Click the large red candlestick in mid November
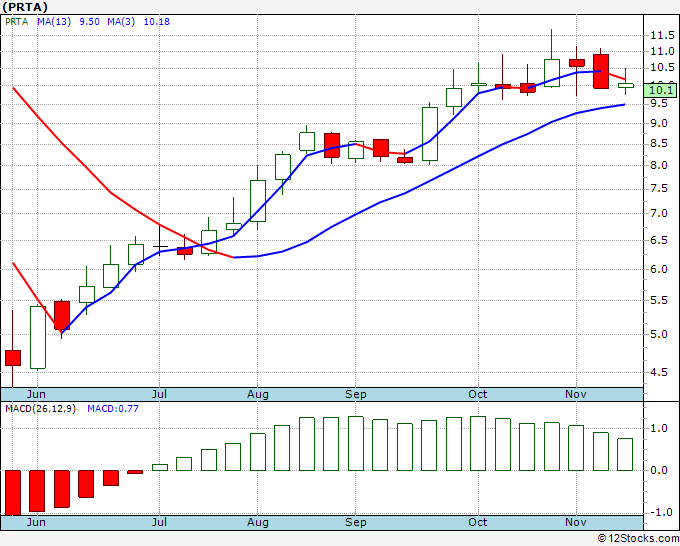The height and width of the screenshot is (546, 680). tap(601, 72)
